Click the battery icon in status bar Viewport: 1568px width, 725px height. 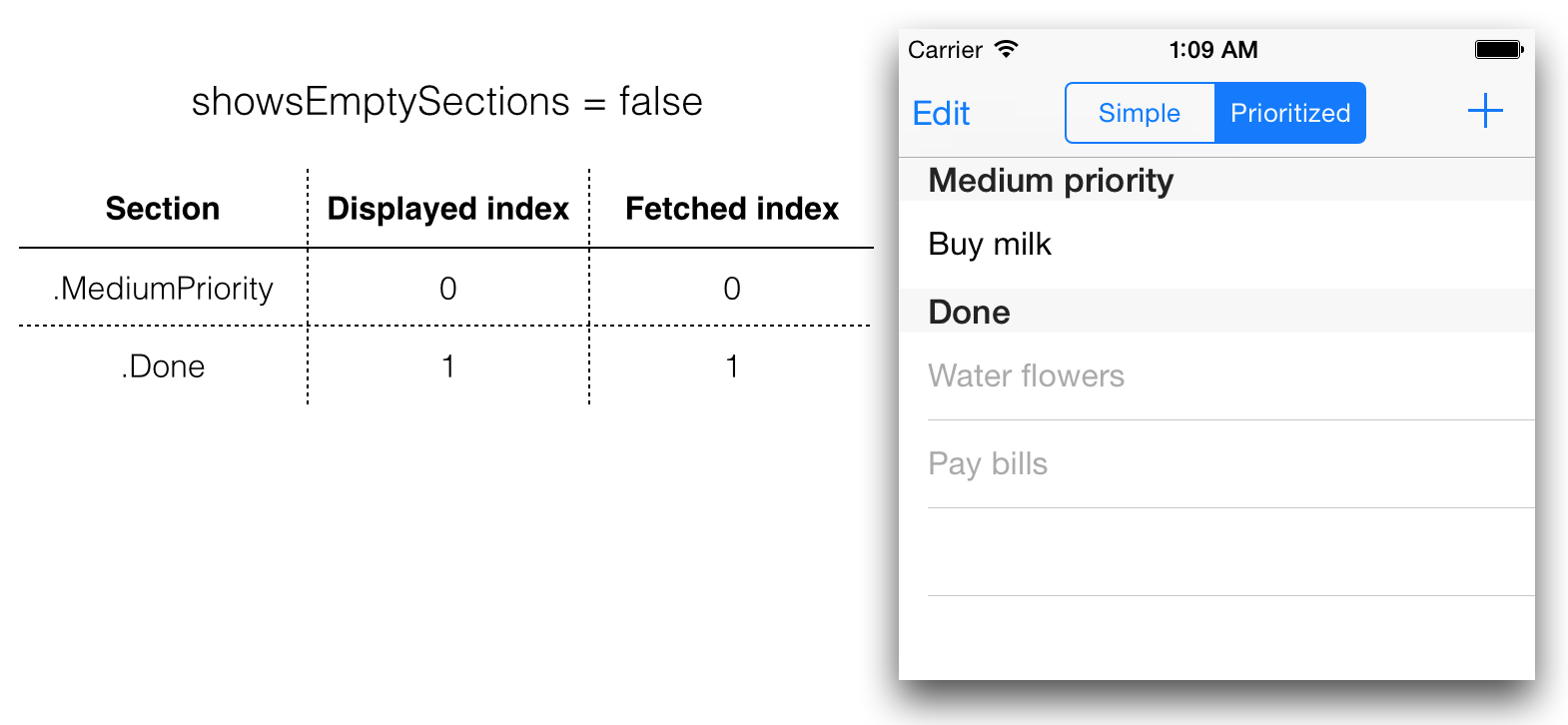pos(1499,49)
